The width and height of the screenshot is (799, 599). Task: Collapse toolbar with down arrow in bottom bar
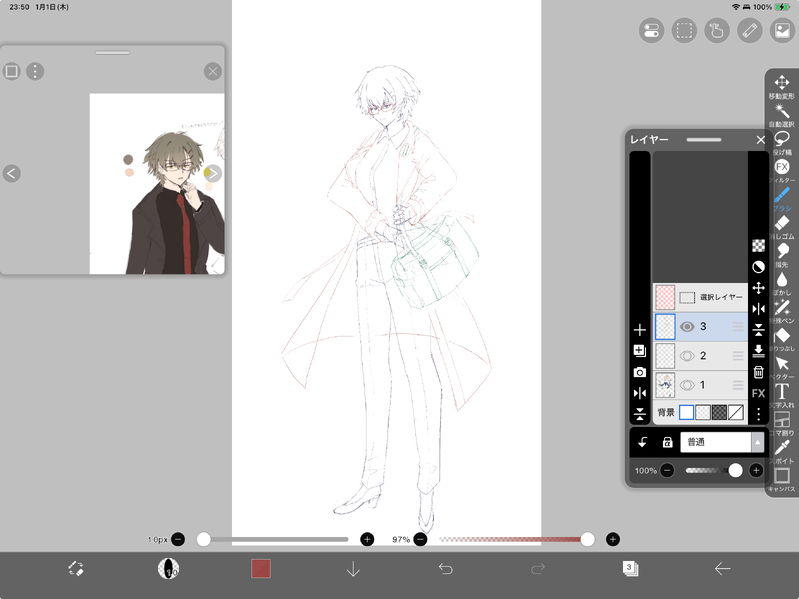pyautogui.click(x=353, y=569)
